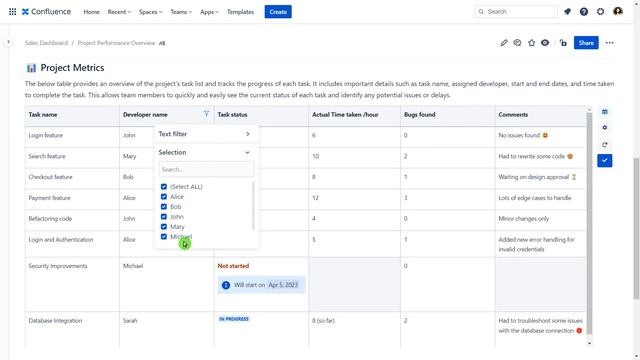Uncheck the Alice checkbox

click(x=164, y=197)
